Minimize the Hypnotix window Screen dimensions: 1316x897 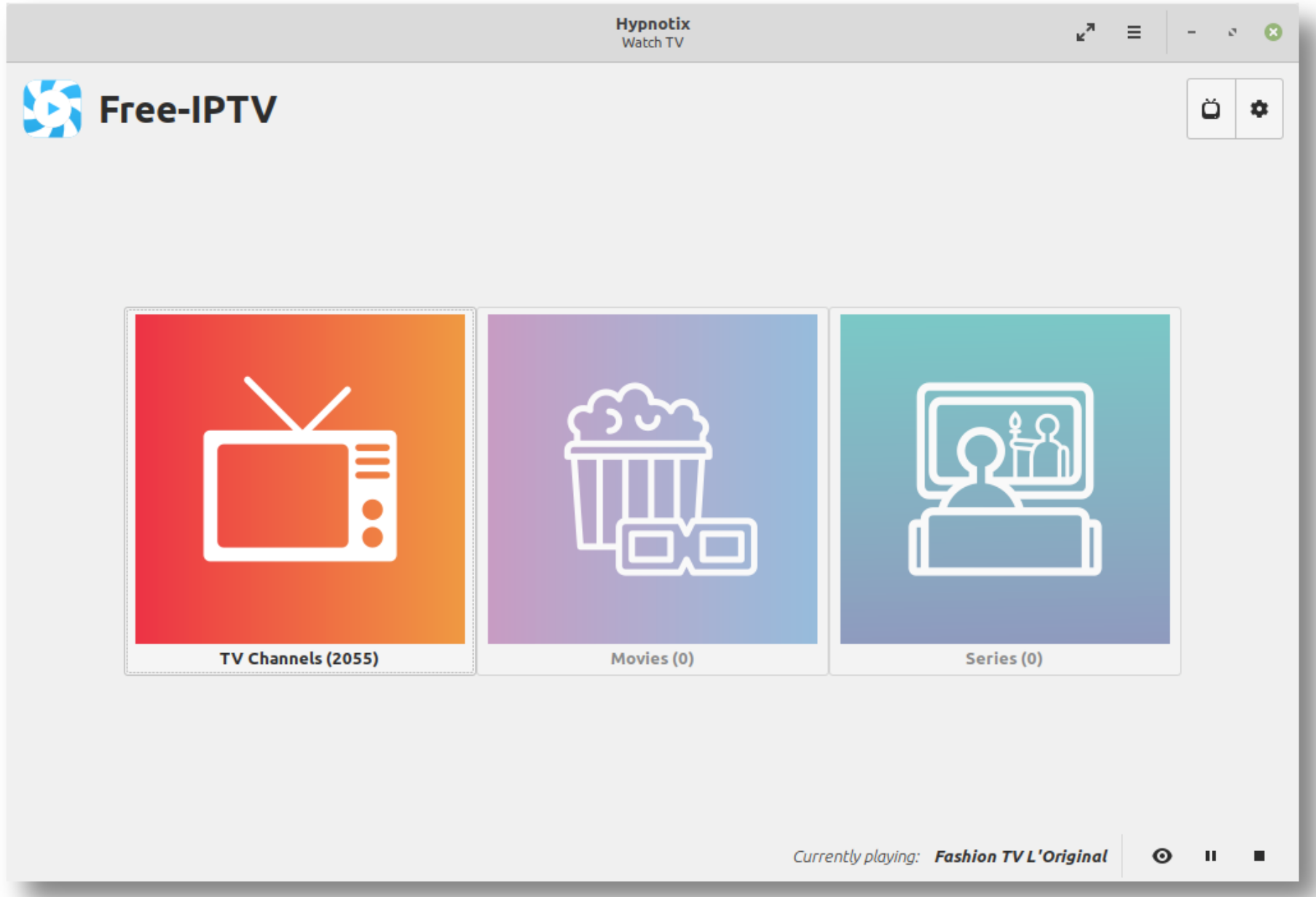[x=1191, y=33]
